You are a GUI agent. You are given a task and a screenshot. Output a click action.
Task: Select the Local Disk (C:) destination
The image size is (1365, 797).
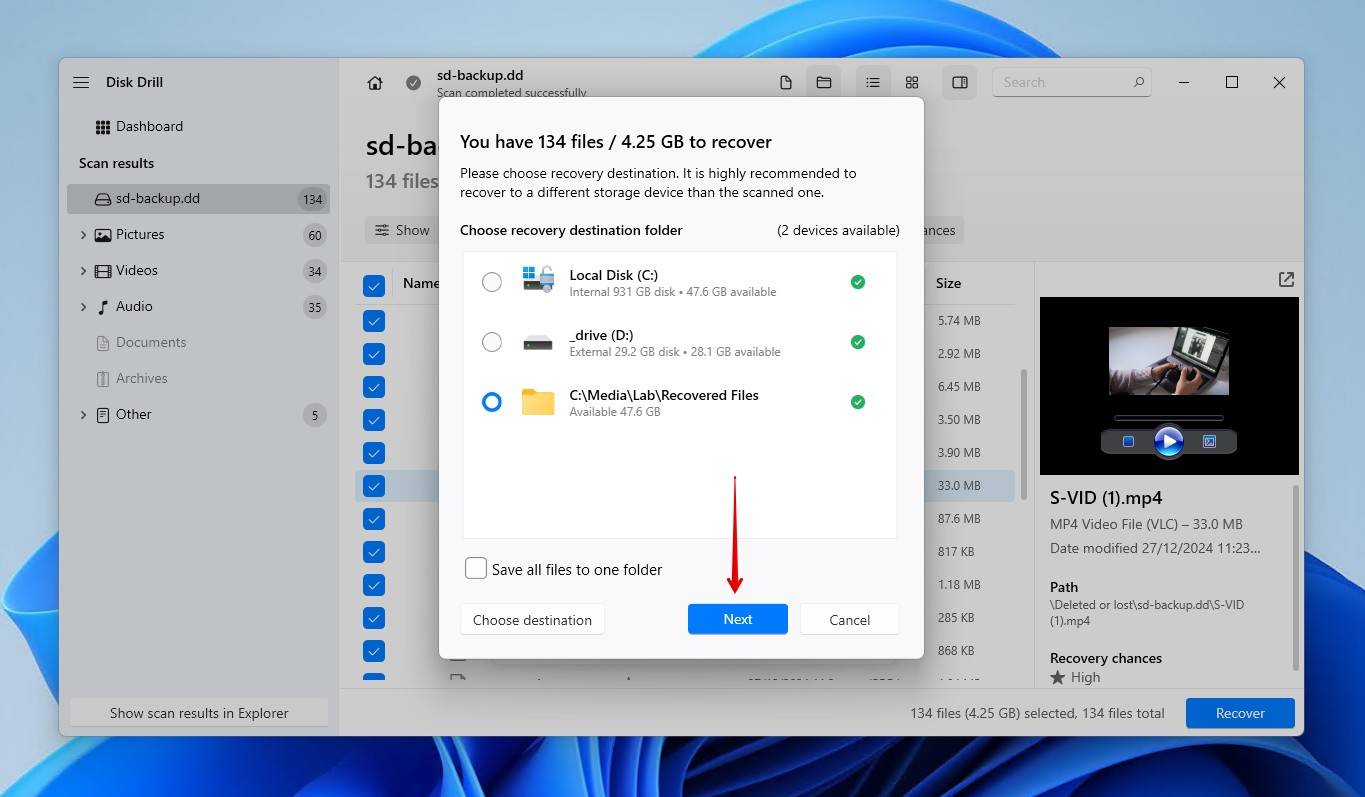[x=491, y=281]
